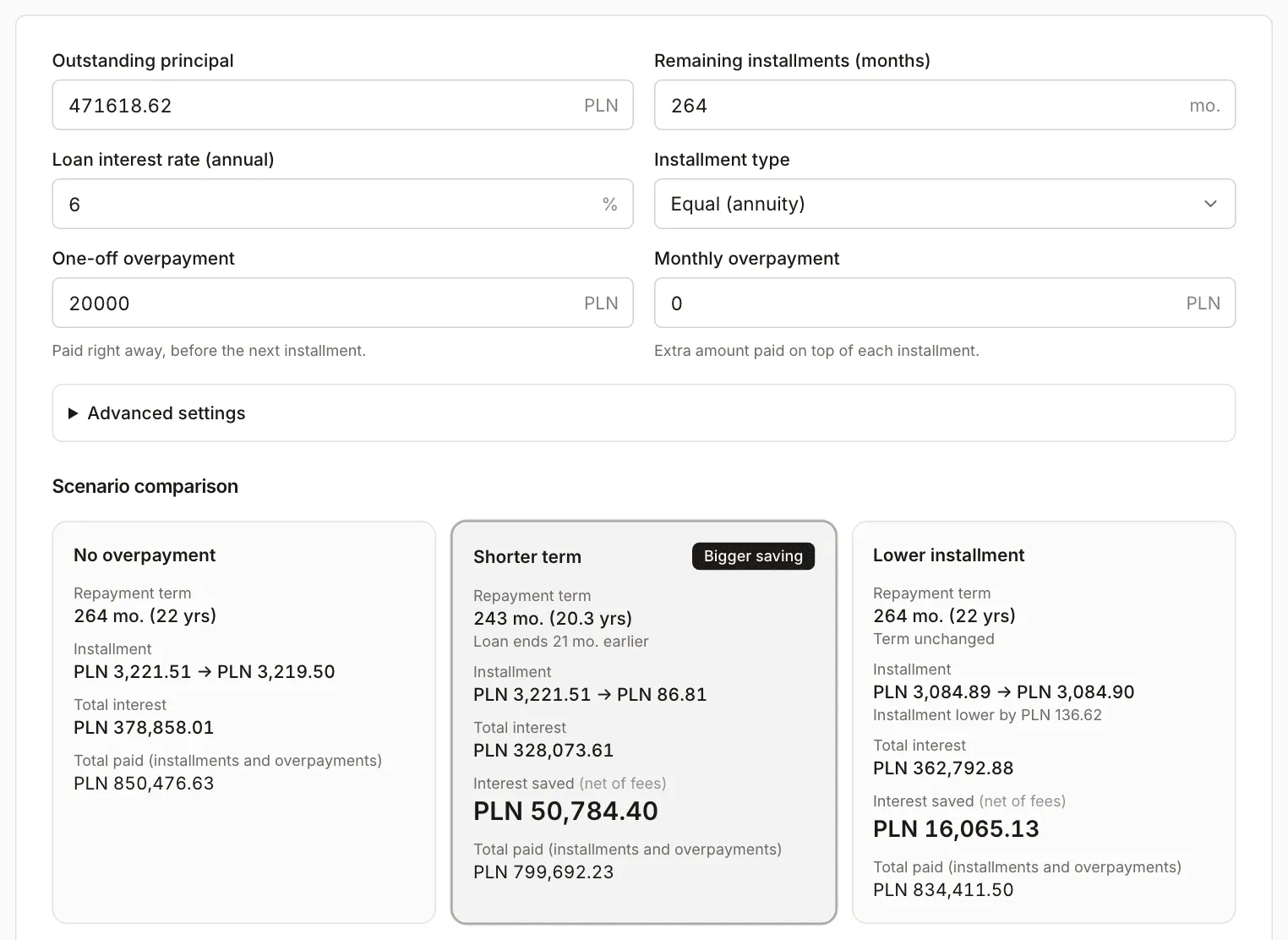Click the Outstanding principal input field

[342, 105]
